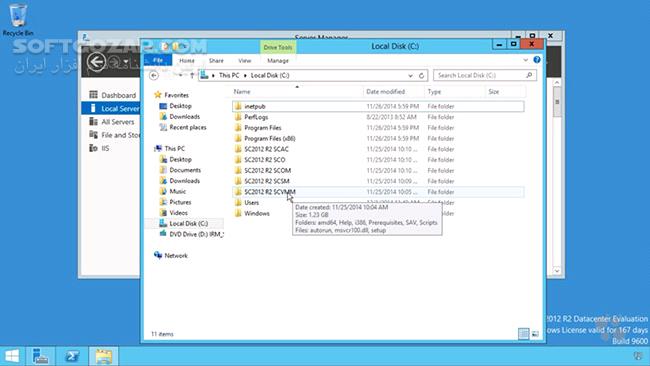Click the Windows folder icon

[x=238, y=213]
